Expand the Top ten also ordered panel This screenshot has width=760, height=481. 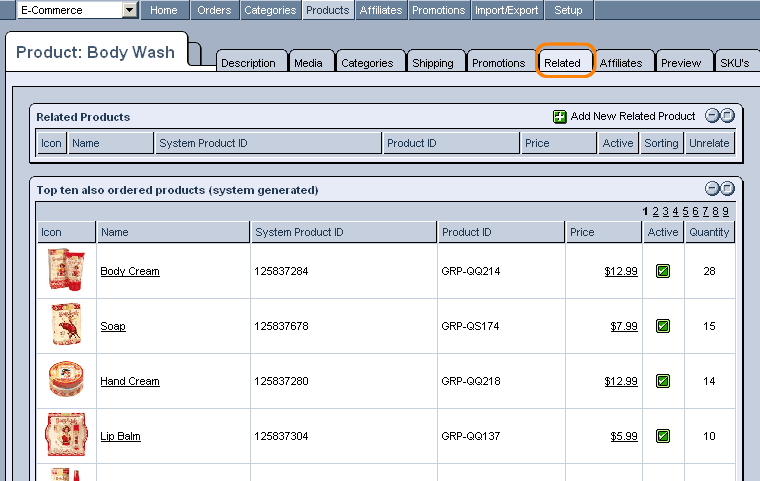pyautogui.click(x=728, y=188)
